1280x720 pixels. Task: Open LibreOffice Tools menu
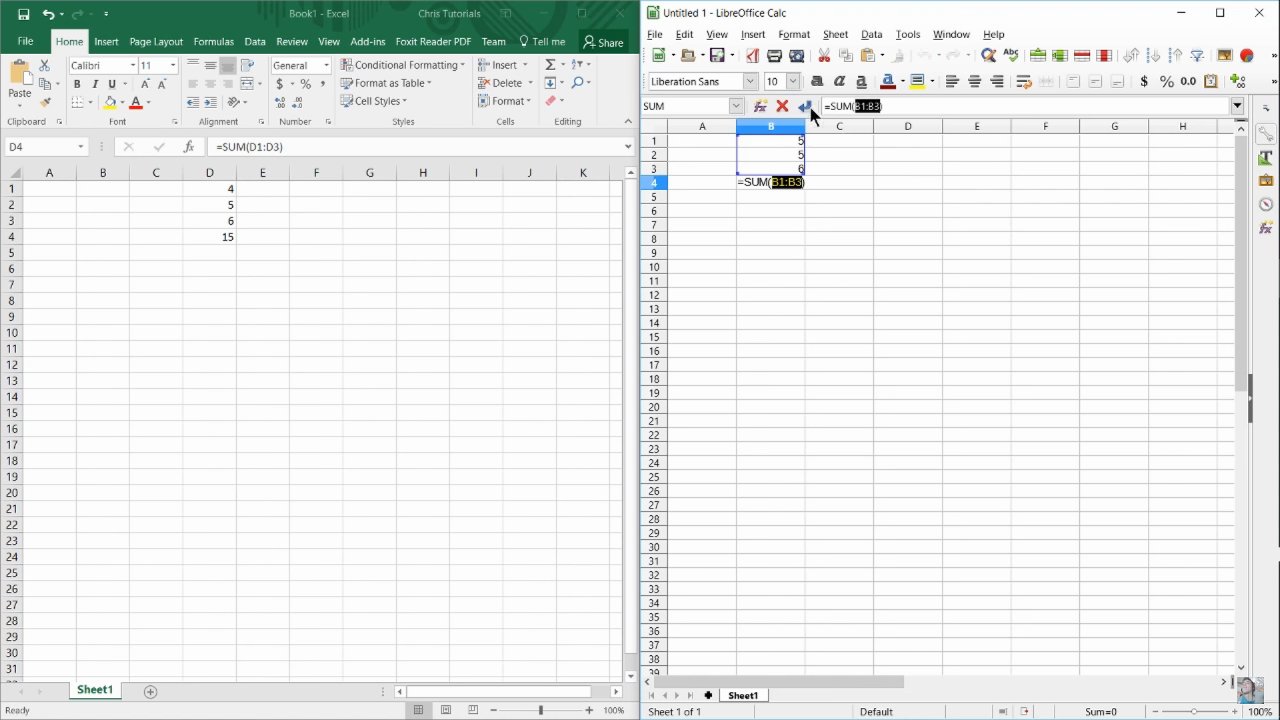pyautogui.click(x=908, y=34)
